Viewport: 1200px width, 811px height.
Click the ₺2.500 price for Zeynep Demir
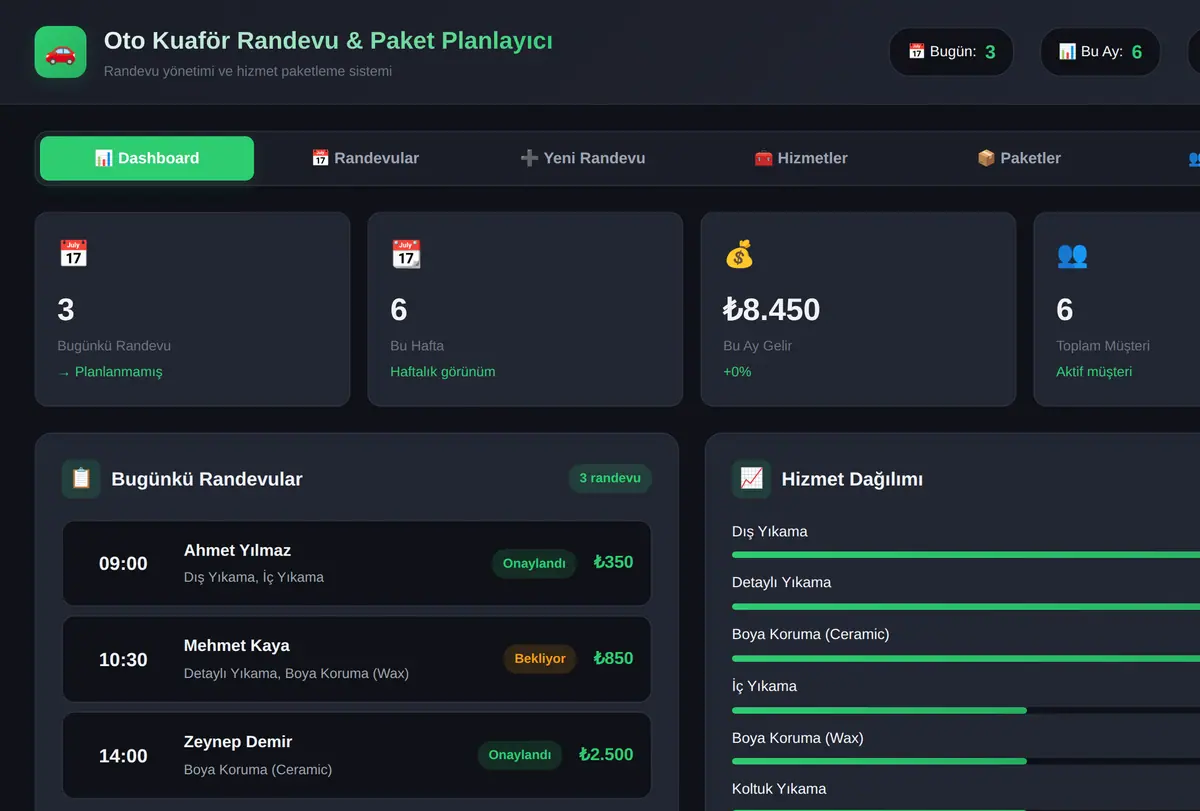pos(606,754)
